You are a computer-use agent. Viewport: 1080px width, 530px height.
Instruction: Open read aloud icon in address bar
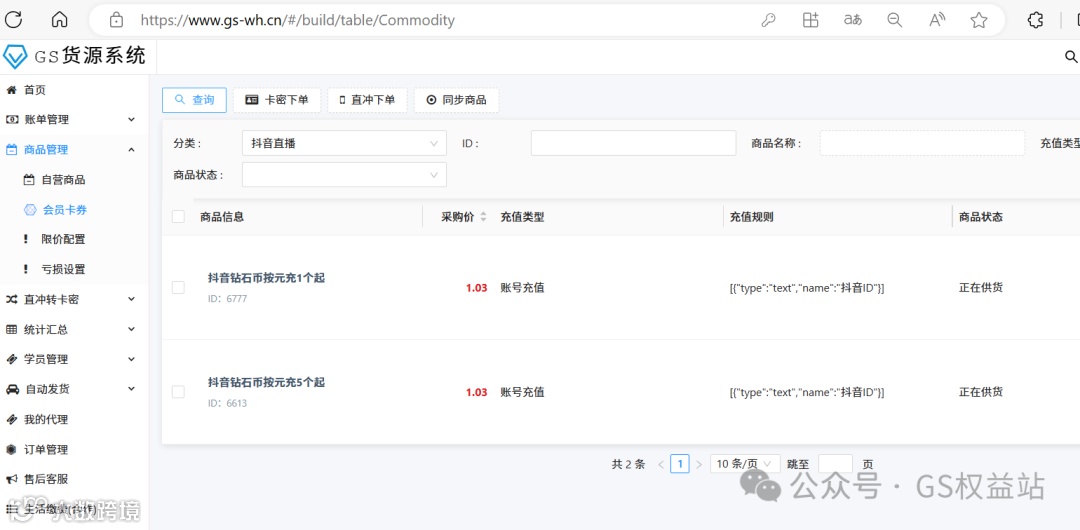(x=937, y=20)
